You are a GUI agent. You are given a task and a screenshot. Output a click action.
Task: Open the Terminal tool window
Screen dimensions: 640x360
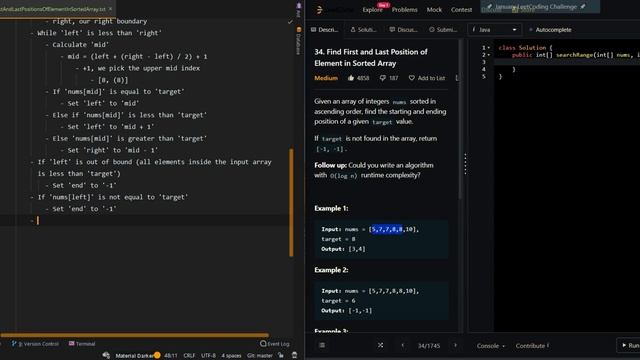coord(82,344)
